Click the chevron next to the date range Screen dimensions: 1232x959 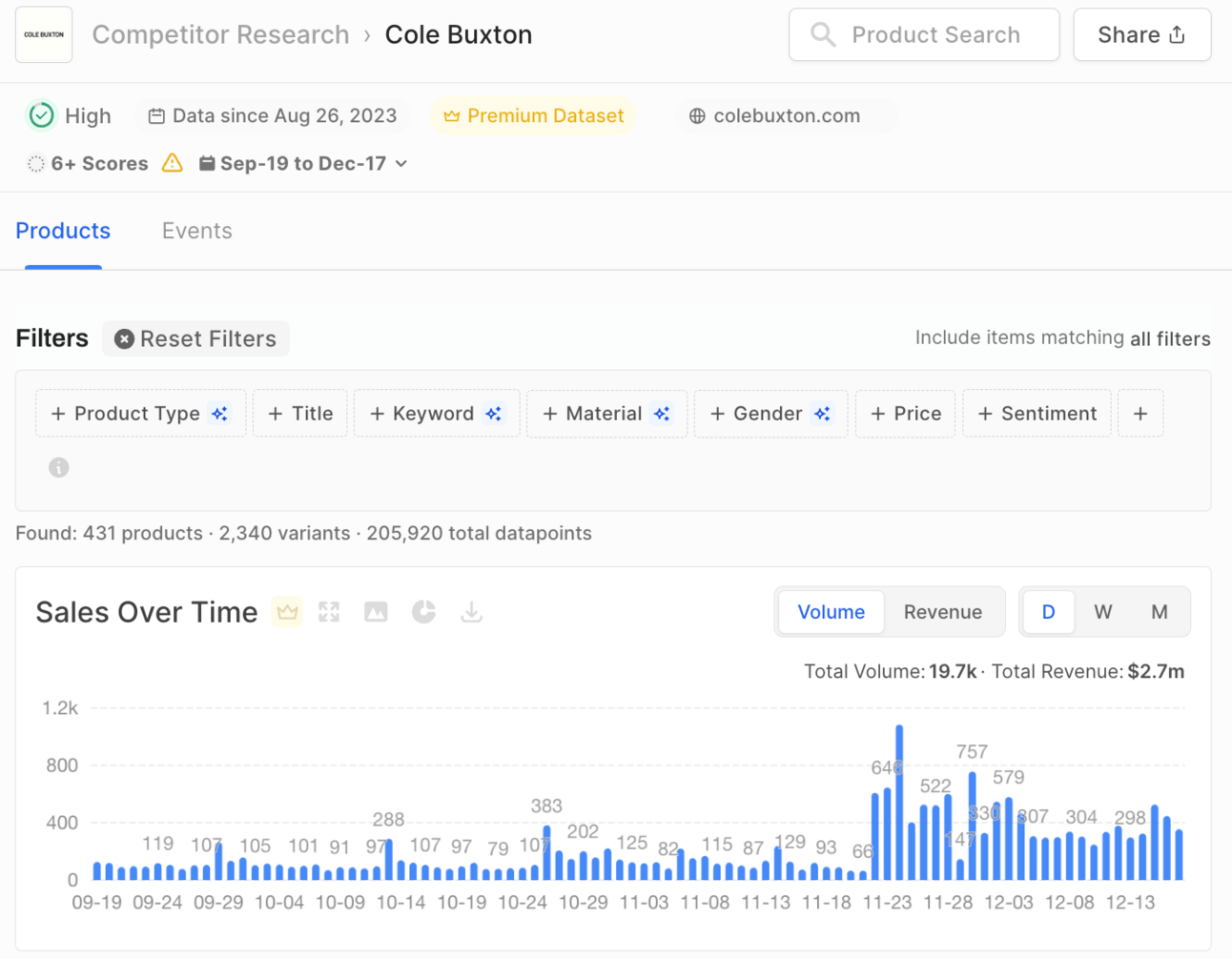[x=401, y=164]
